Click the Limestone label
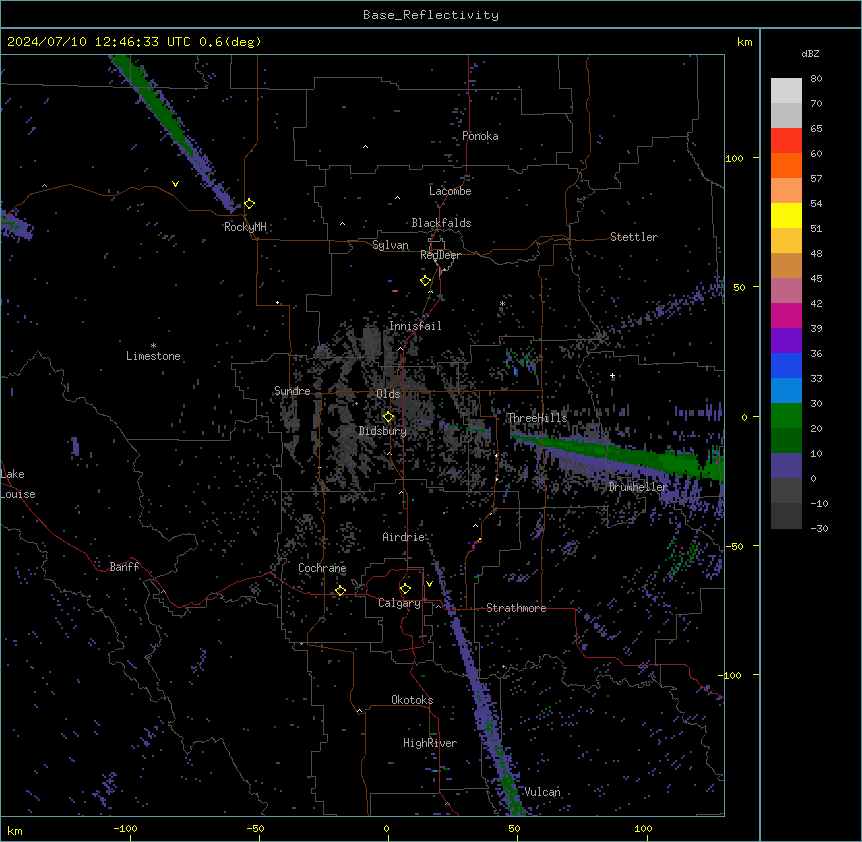 pos(153,356)
